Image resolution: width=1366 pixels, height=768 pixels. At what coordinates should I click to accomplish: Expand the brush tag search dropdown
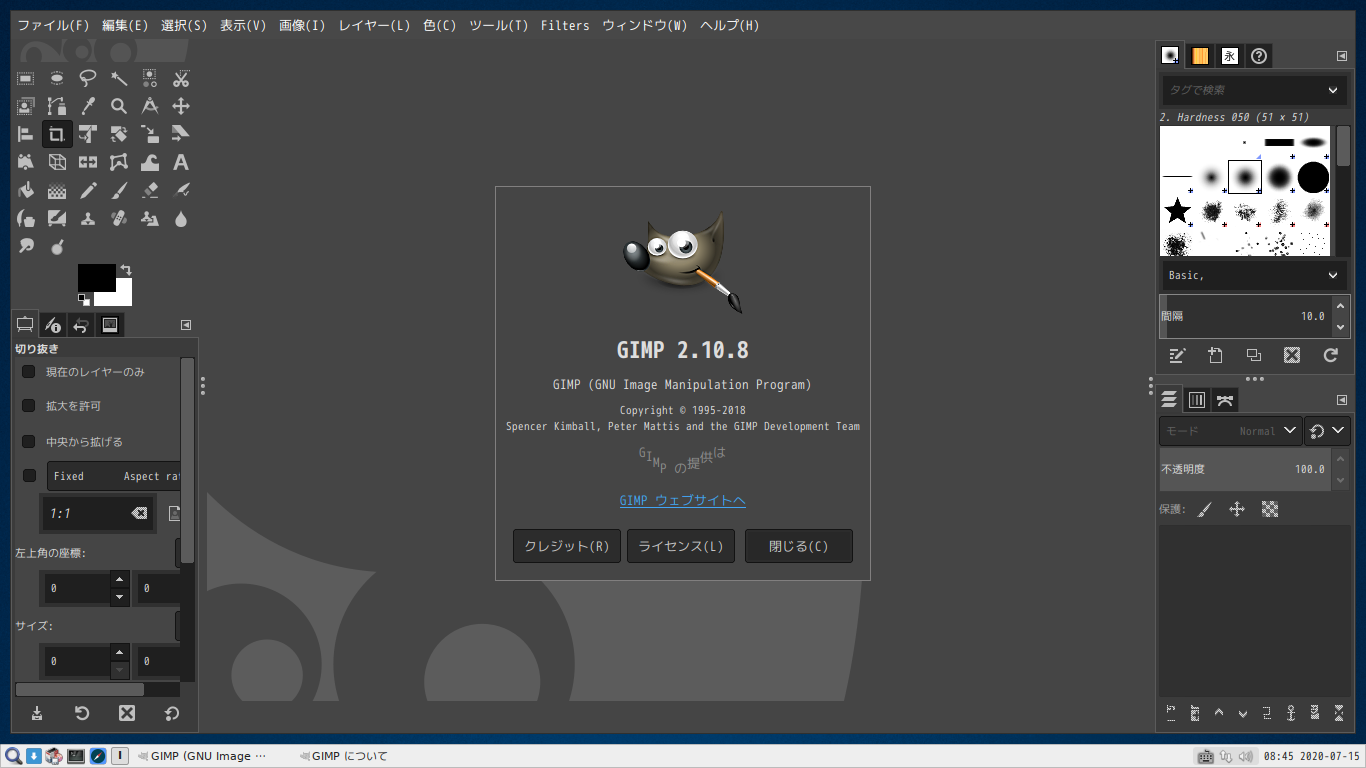[x=1332, y=90]
